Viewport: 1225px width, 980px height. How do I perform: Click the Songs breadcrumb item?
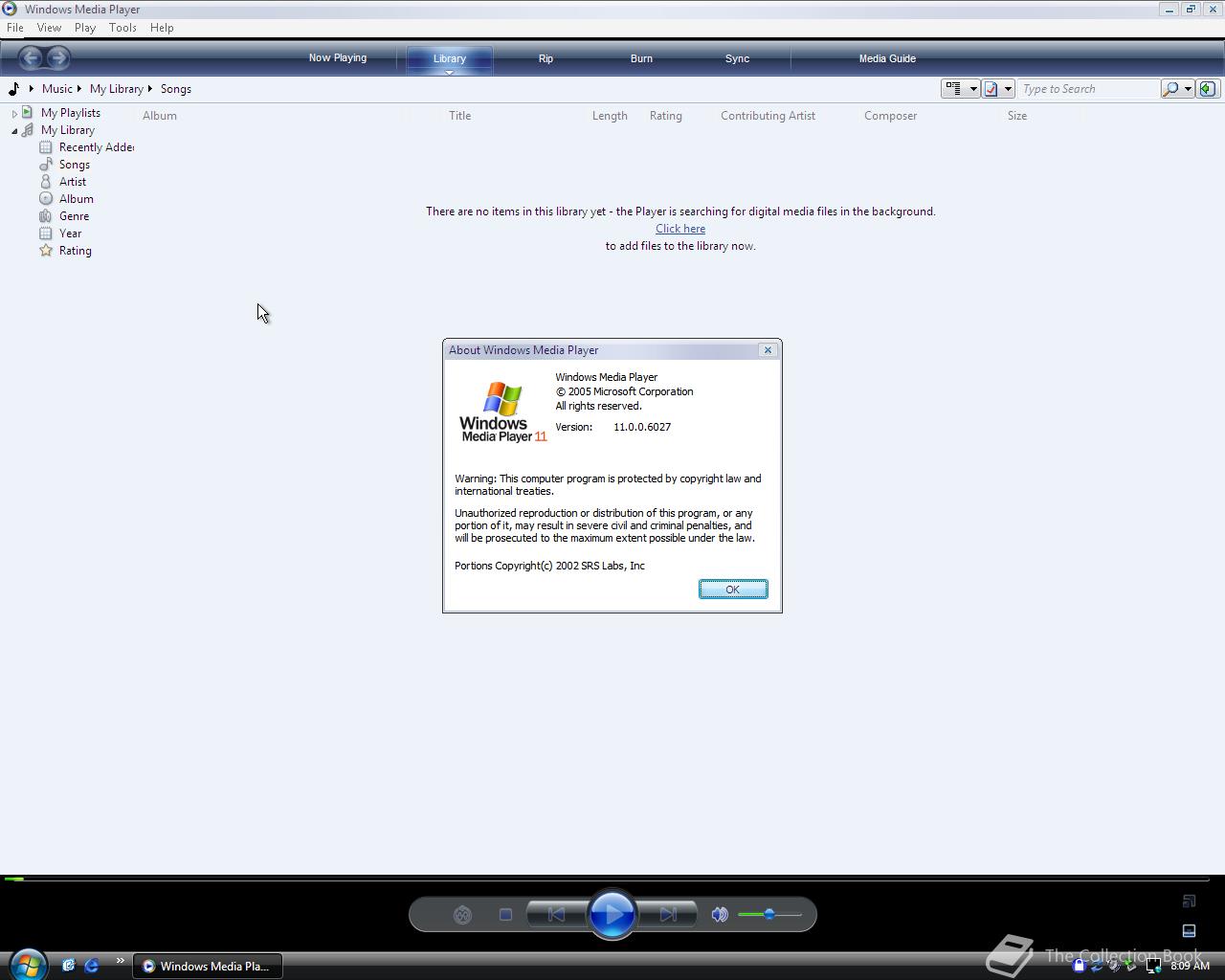pos(176,89)
